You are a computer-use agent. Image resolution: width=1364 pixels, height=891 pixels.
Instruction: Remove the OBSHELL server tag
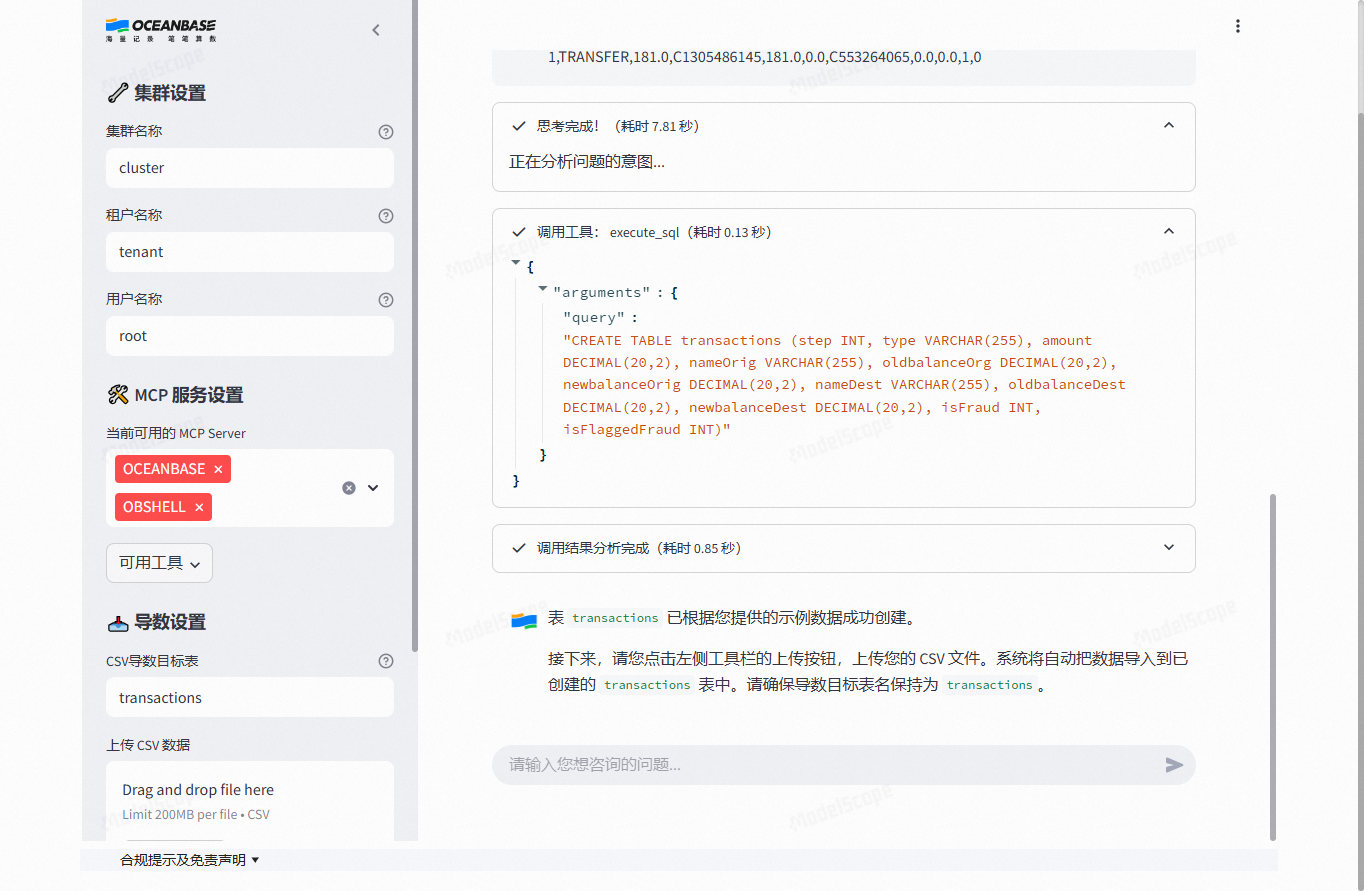pyautogui.click(x=199, y=507)
